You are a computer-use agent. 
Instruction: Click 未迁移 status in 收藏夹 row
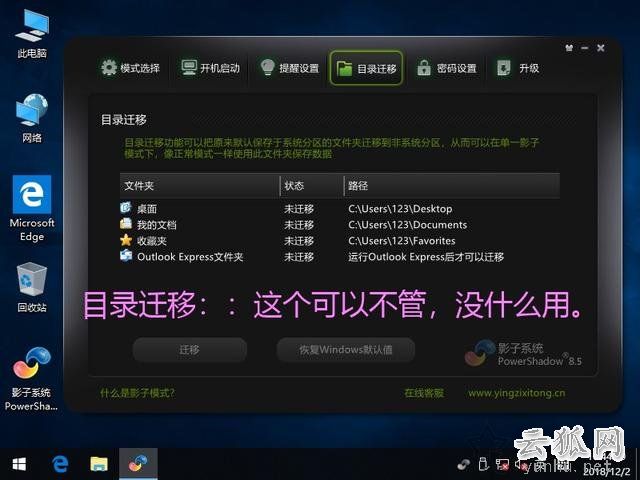tap(299, 241)
